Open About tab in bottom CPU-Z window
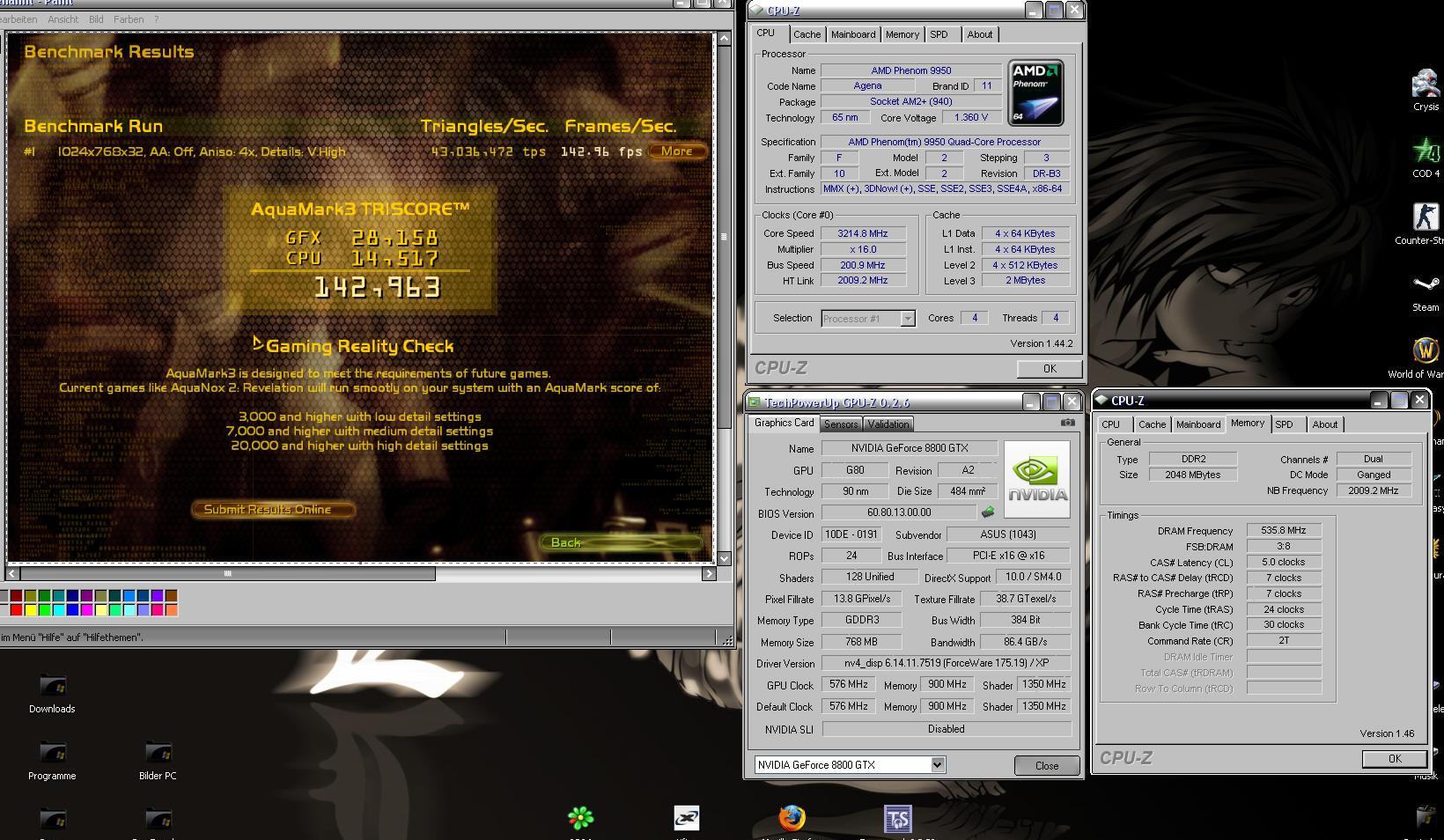 pyautogui.click(x=1324, y=424)
